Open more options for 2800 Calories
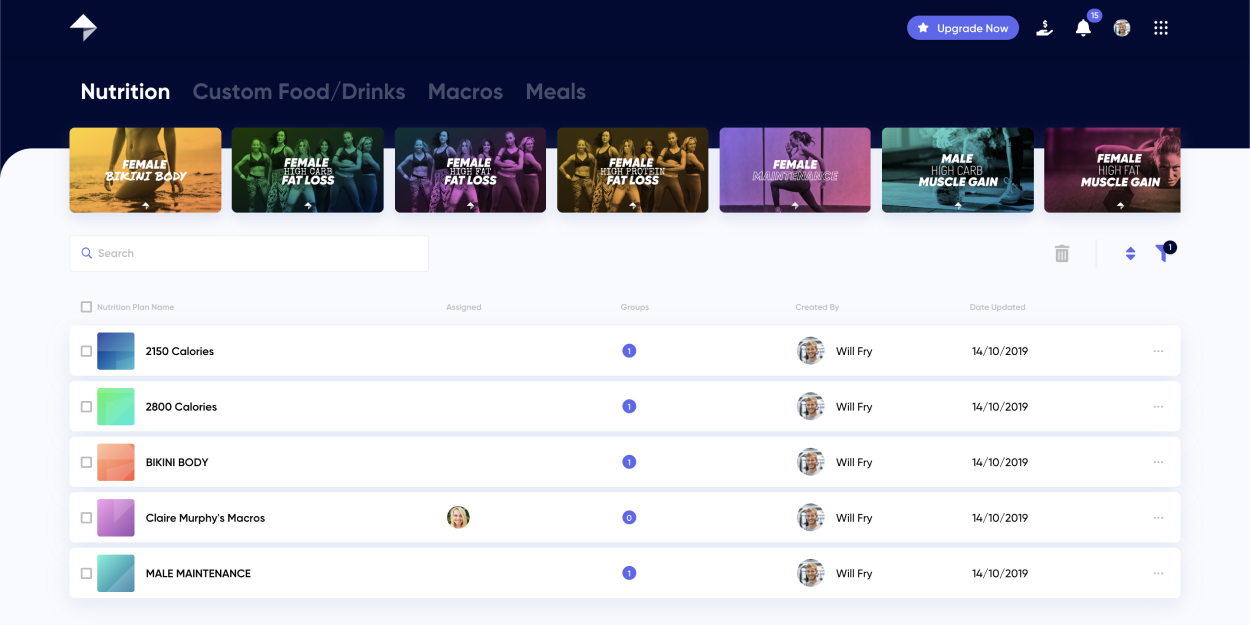This screenshot has width=1250, height=625. (1158, 407)
